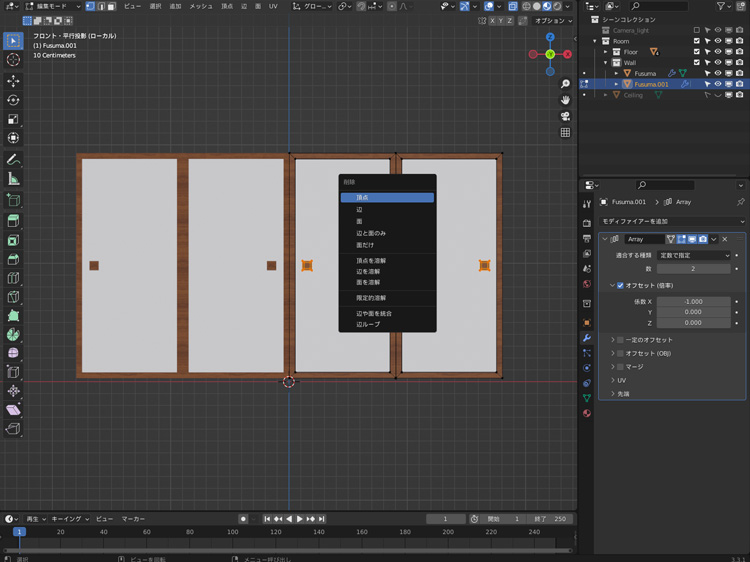Select the Move tool in toolbar
Screen dimensions: 750x562
click(13, 80)
